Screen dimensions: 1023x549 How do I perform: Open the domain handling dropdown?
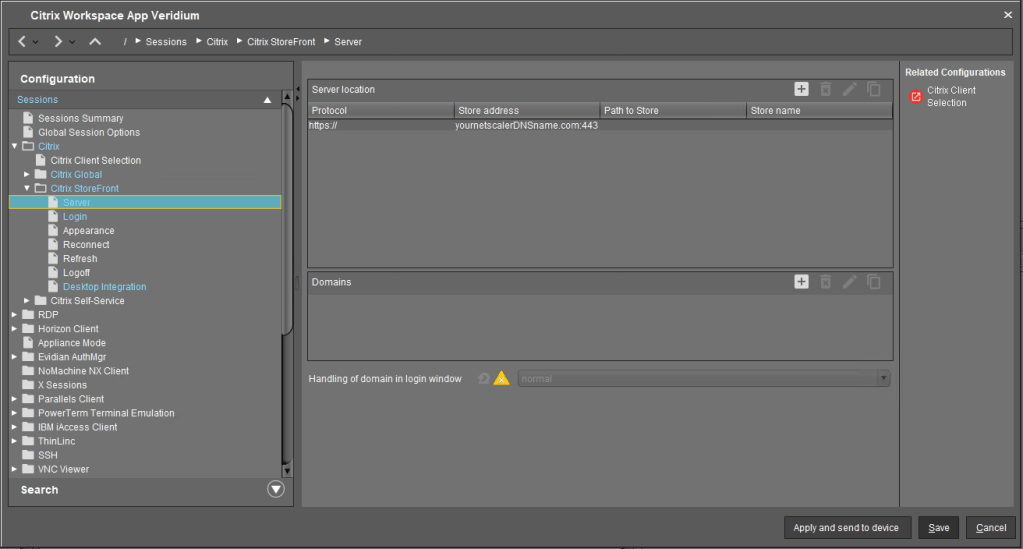click(883, 379)
